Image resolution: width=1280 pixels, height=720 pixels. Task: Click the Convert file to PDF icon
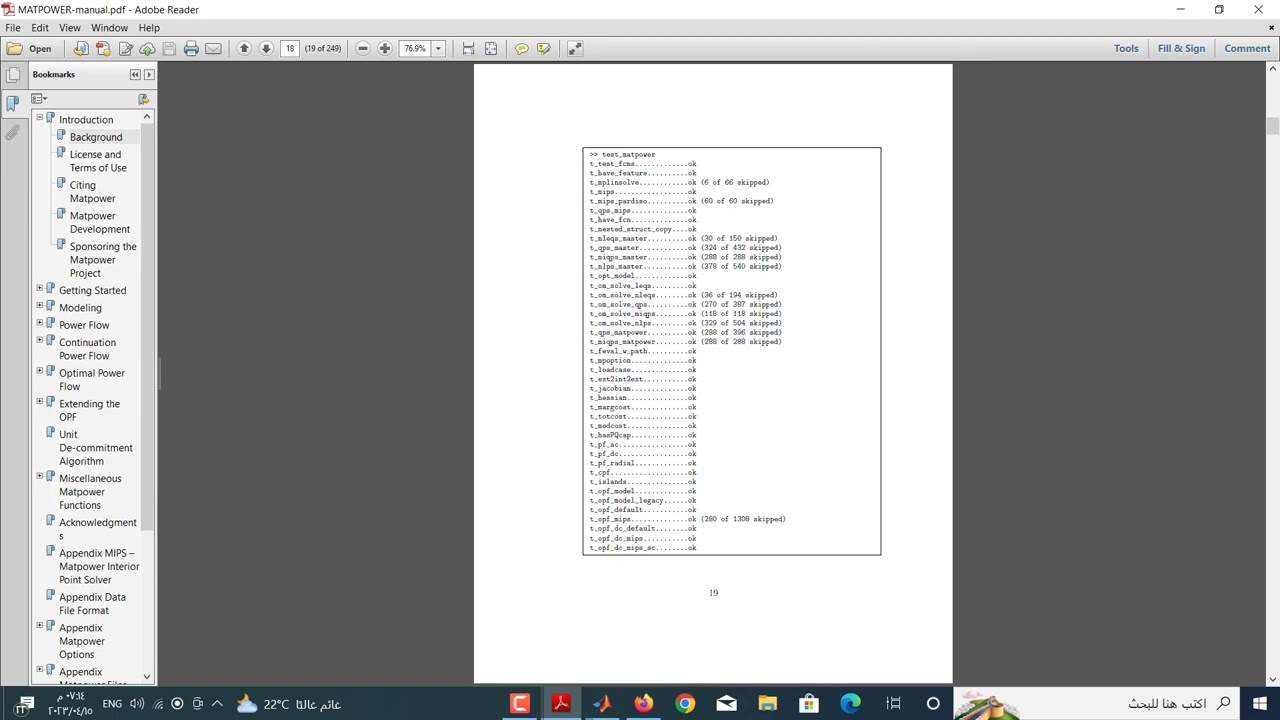pyautogui.click(x=81, y=48)
